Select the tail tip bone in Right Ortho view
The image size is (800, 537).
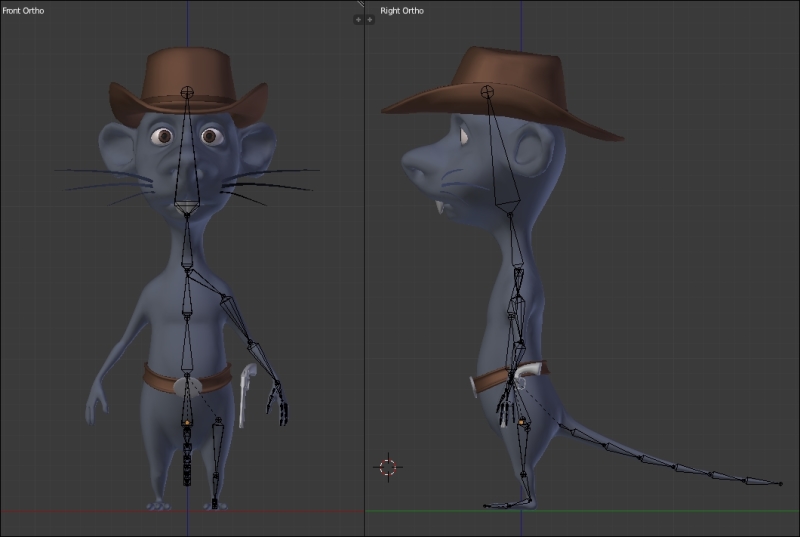click(763, 481)
